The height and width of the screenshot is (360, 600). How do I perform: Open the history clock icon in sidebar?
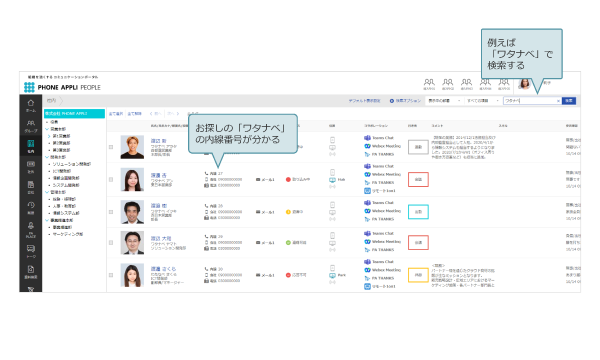[x=31, y=205]
